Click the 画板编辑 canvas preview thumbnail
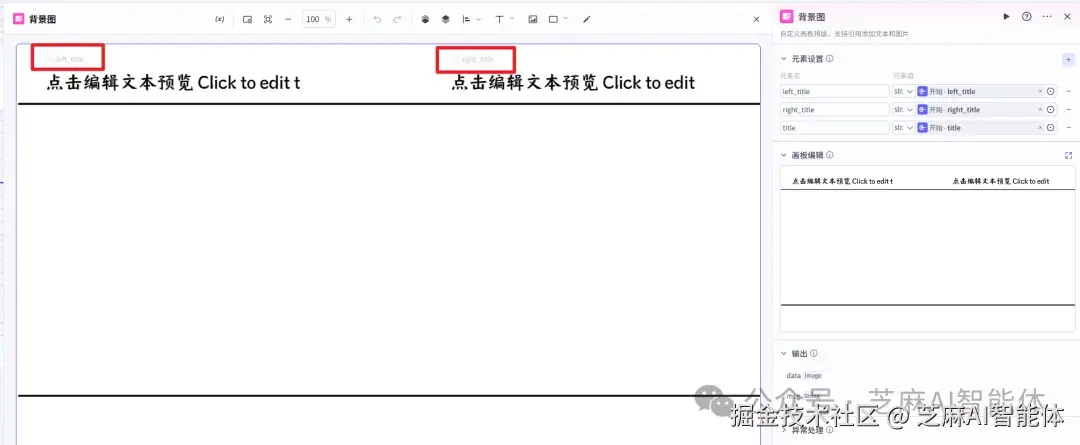 (x=927, y=249)
